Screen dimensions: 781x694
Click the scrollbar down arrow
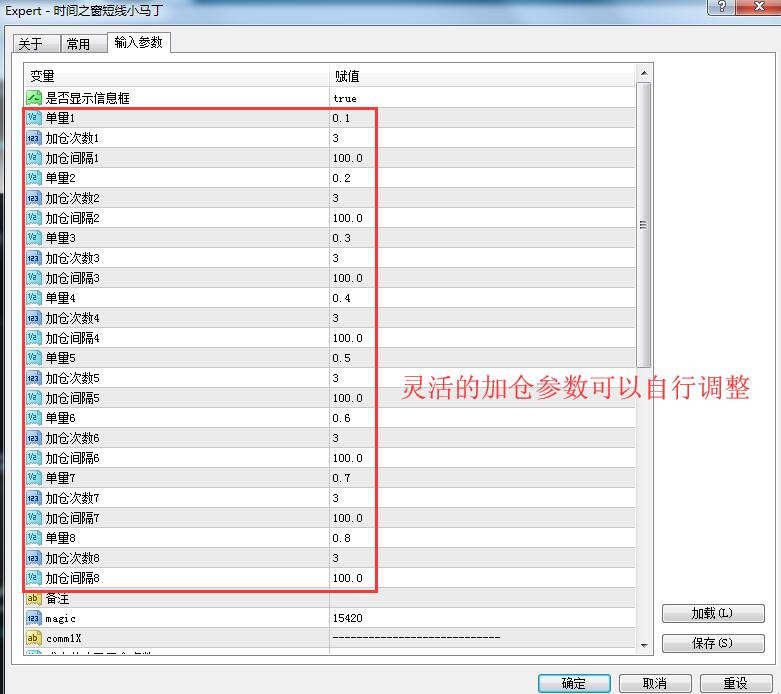(644, 645)
